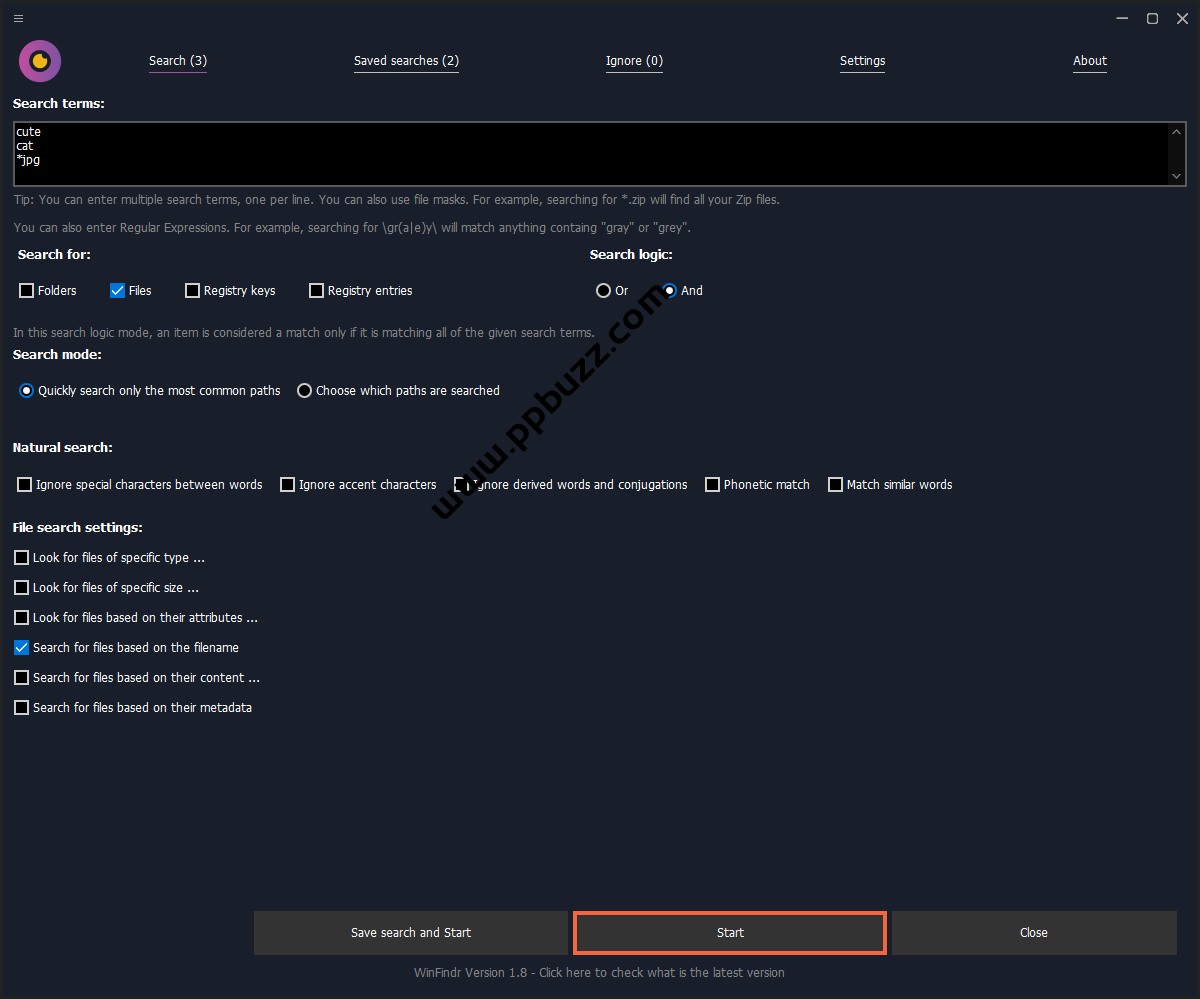1200x999 pixels.
Task: Click the Start button
Action: click(730, 933)
